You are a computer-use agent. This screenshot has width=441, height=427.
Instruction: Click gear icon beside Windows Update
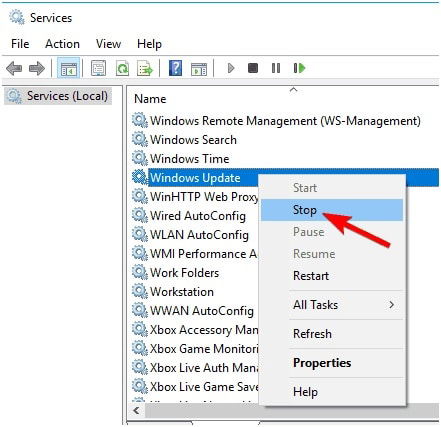click(x=140, y=177)
